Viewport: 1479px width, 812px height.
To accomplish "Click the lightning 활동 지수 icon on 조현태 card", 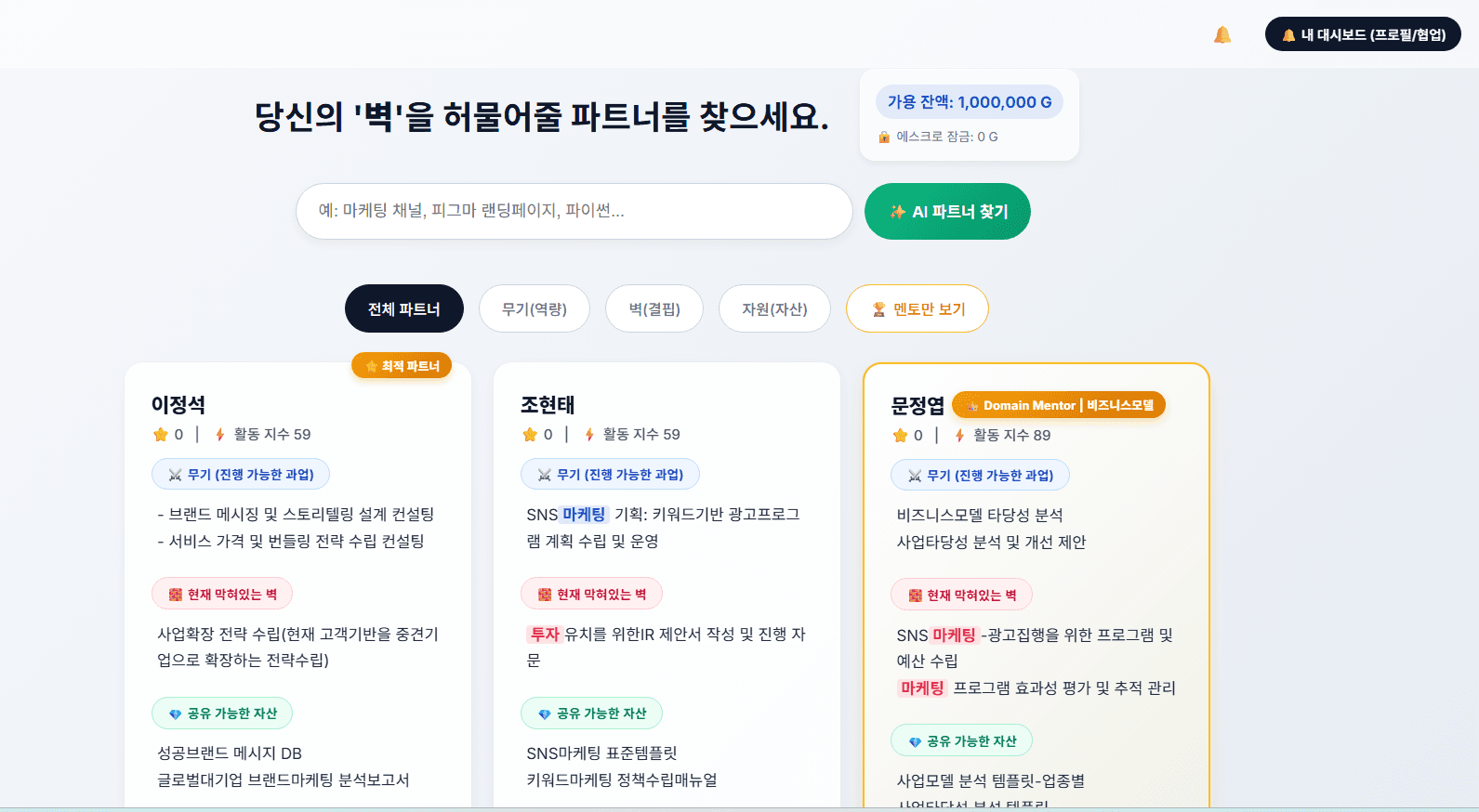I will click(x=589, y=434).
